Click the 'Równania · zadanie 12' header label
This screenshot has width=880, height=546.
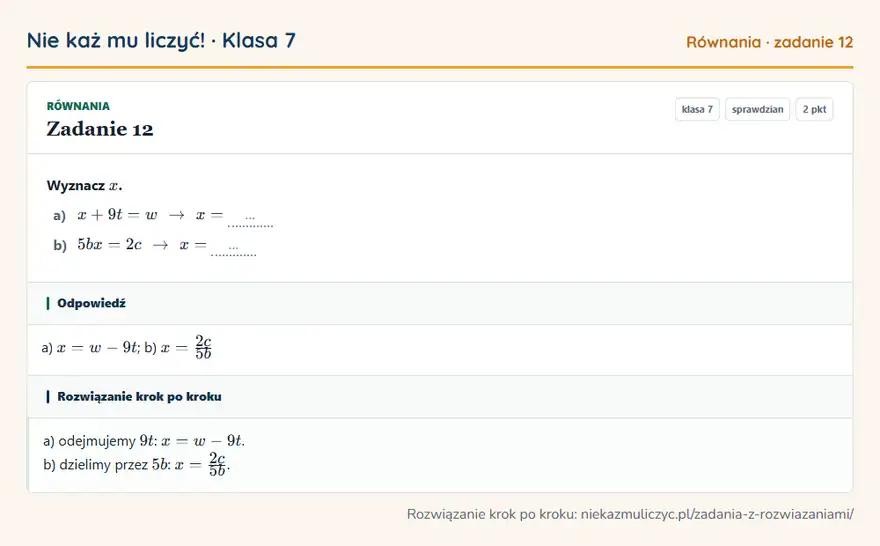click(769, 42)
